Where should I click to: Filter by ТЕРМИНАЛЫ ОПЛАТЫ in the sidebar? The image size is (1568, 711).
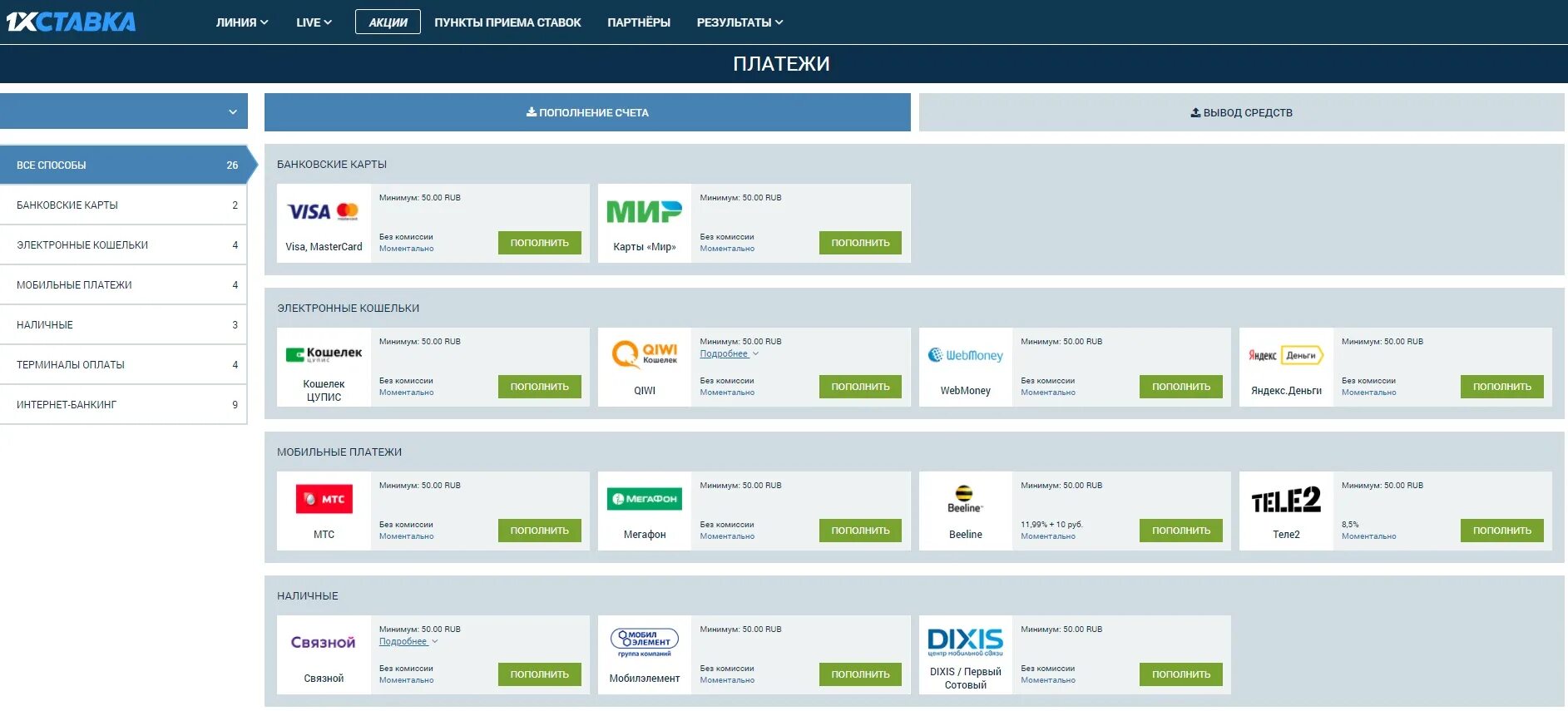coord(124,364)
